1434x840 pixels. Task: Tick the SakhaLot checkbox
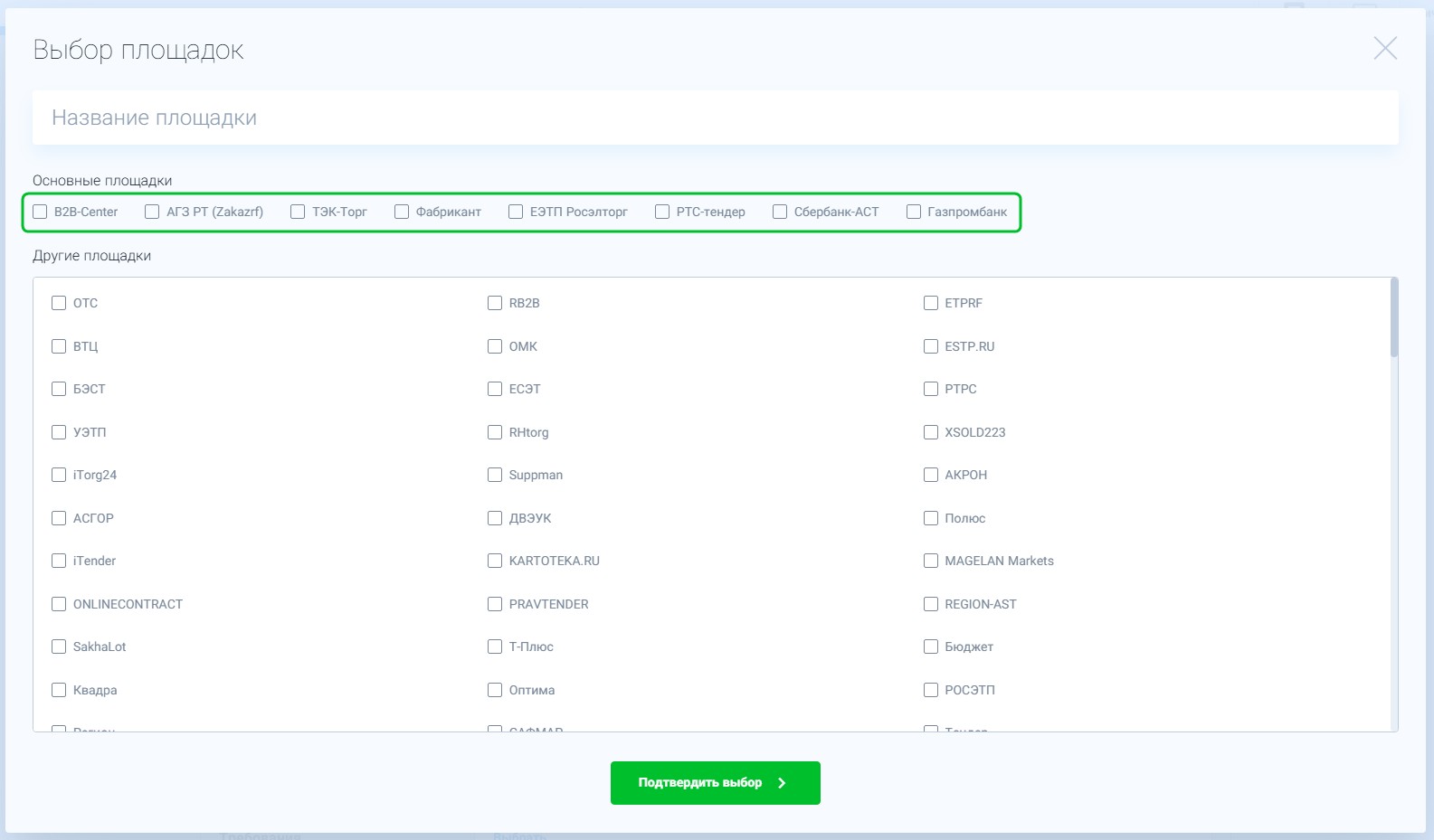59,647
